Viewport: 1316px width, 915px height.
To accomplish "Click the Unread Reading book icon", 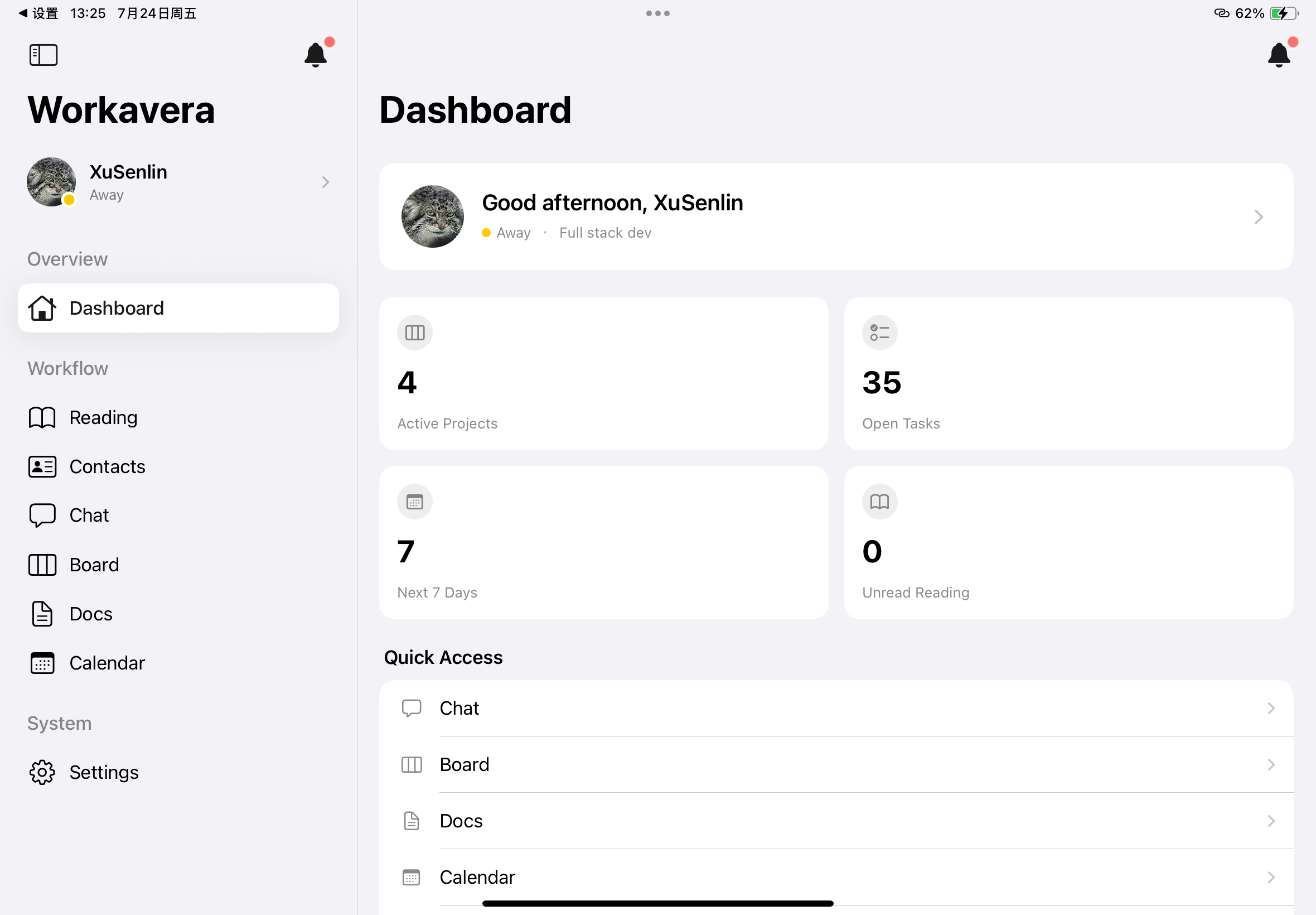I will coord(879,502).
